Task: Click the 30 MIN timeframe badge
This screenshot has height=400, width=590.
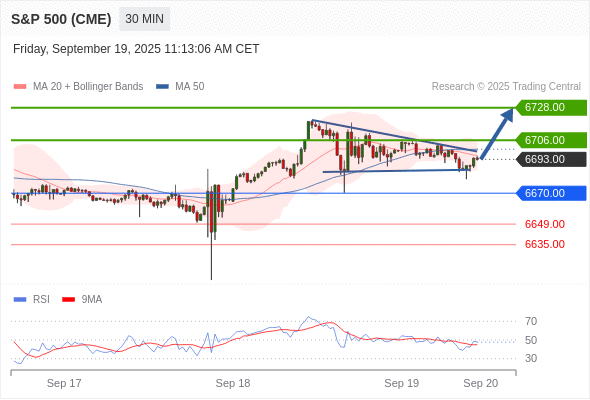Action: (144, 19)
